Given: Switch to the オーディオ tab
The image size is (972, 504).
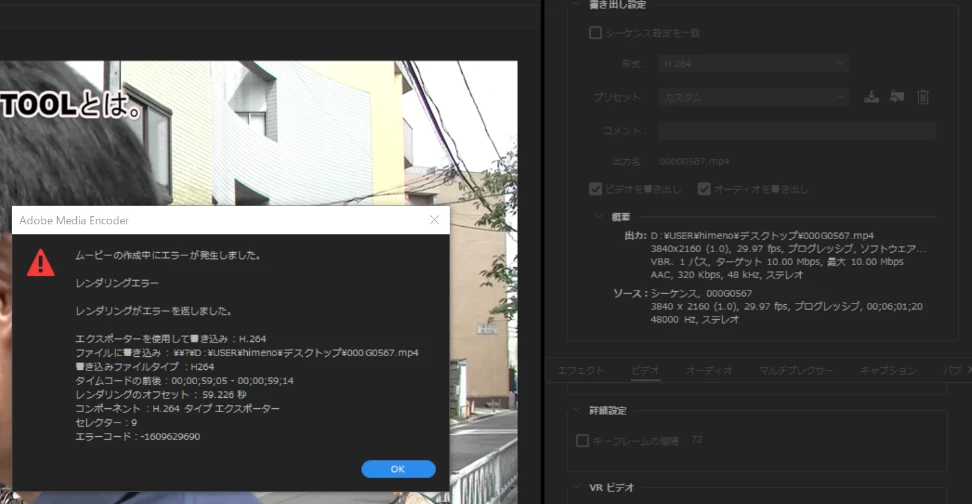Looking at the screenshot, I should pos(709,370).
